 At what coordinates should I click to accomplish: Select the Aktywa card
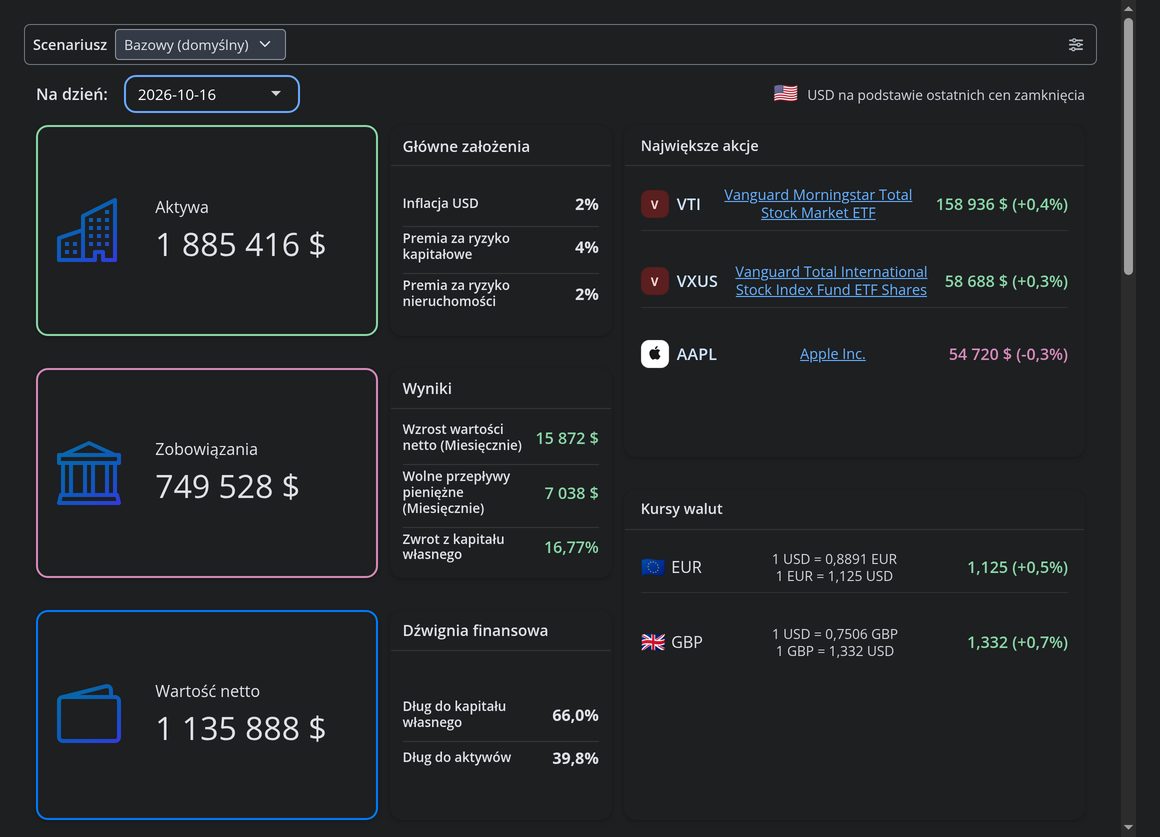pyautogui.click(x=207, y=230)
